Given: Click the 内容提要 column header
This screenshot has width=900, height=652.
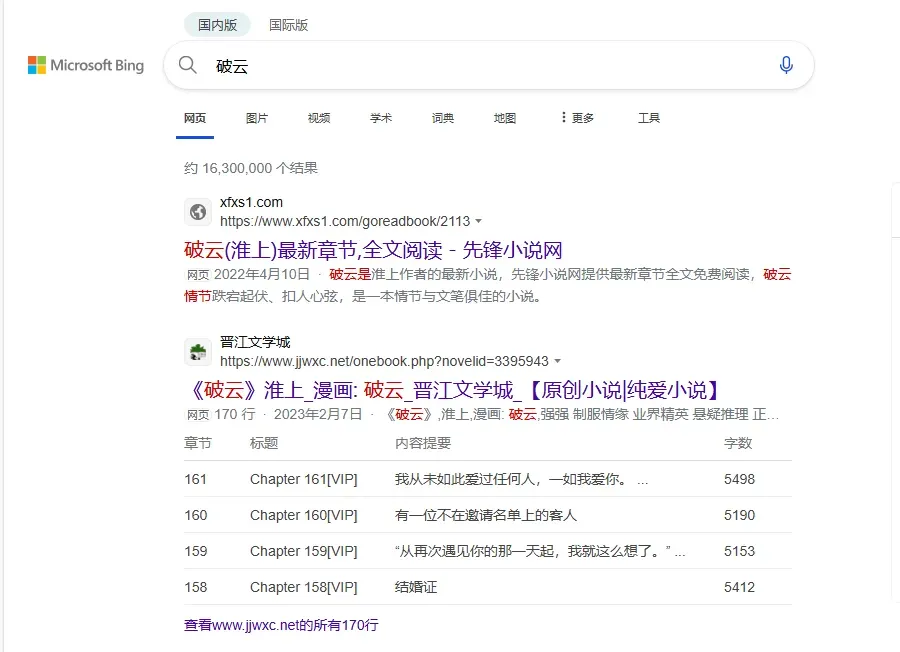Looking at the screenshot, I should (423, 443).
